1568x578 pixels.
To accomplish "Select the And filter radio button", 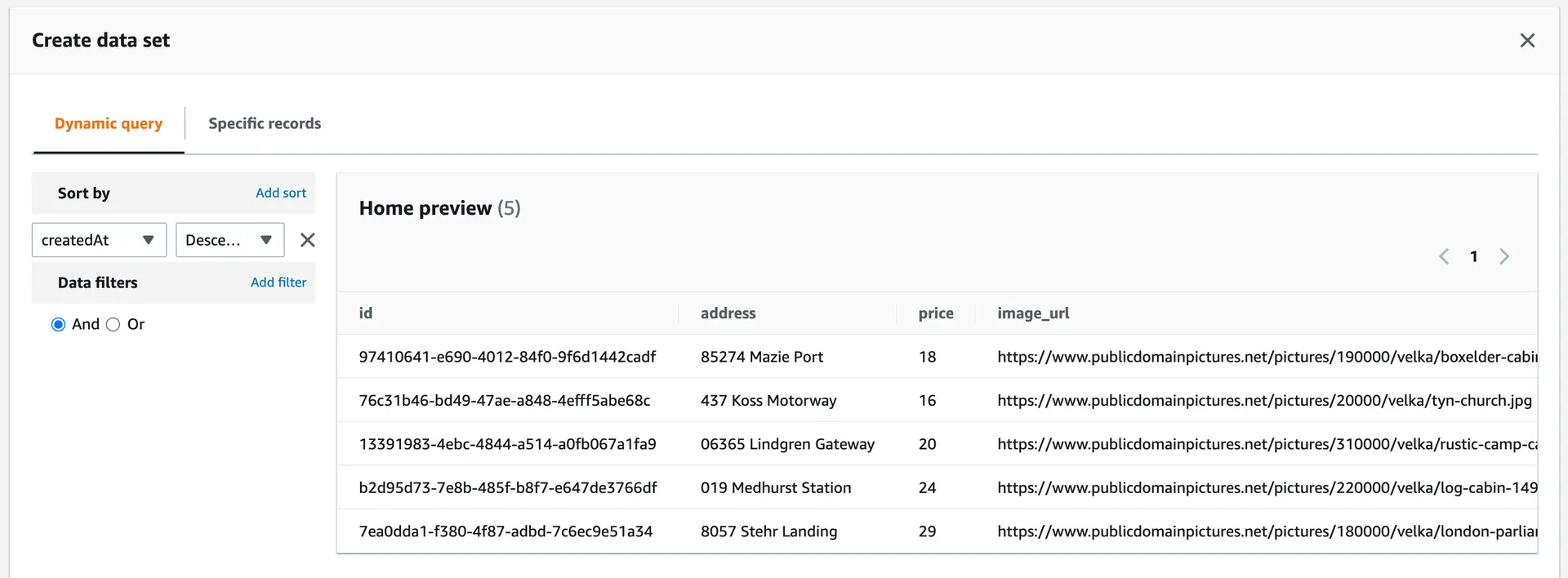I will tap(58, 324).
